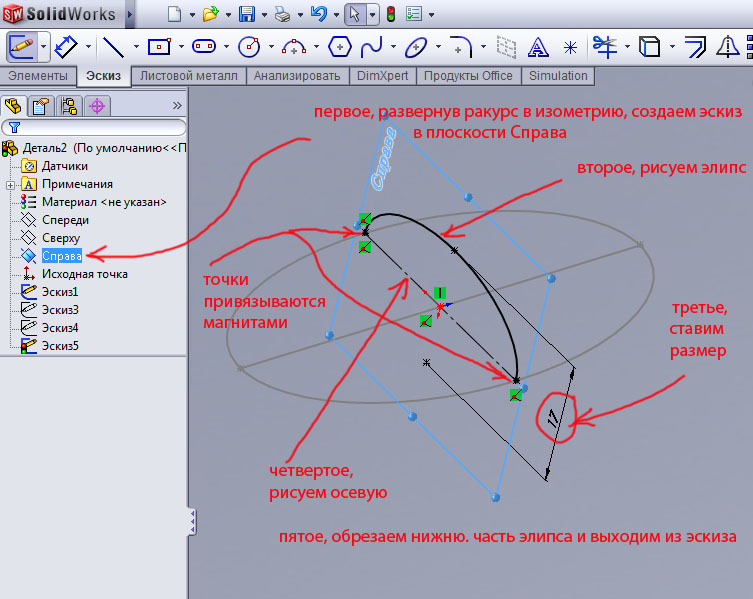
Task: Expand the Примечания tree node
Action: [10, 184]
